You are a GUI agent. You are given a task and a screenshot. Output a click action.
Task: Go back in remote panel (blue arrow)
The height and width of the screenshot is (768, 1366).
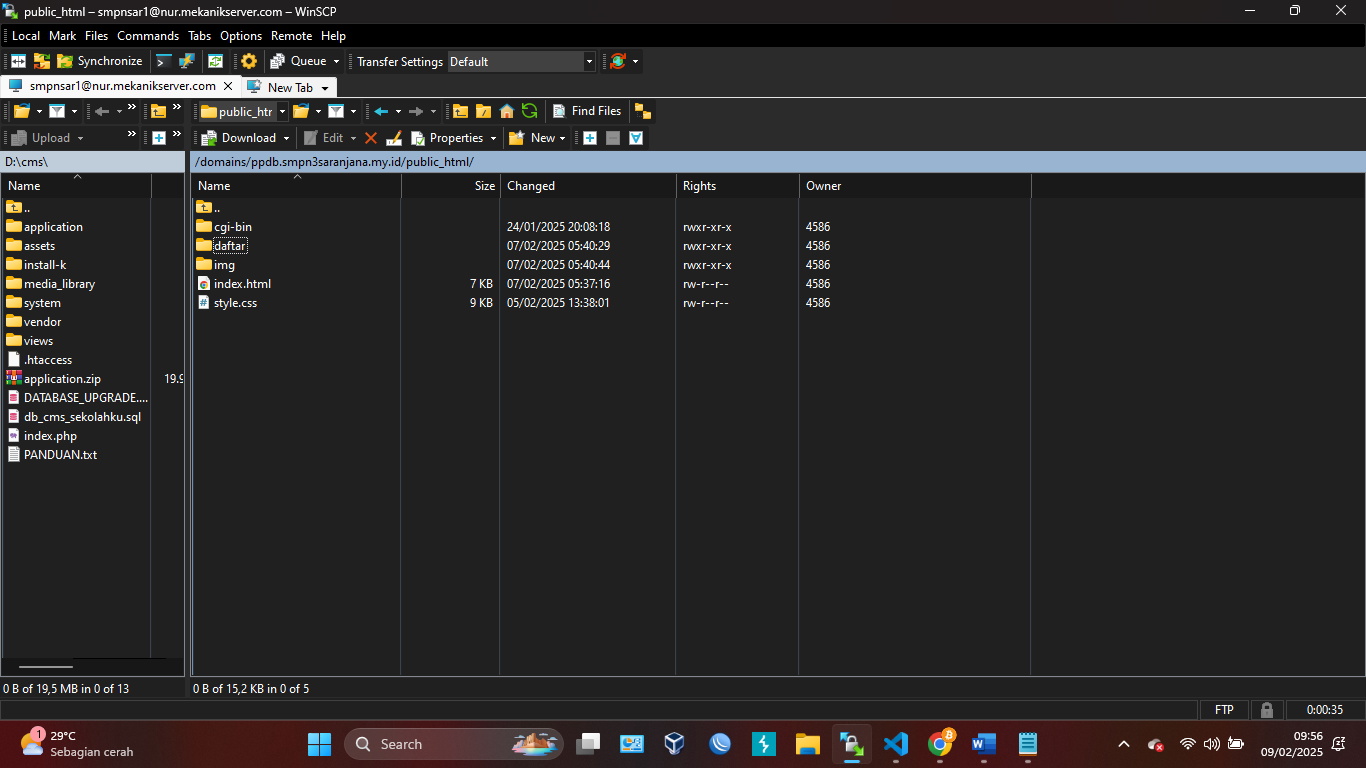coord(381,111)
